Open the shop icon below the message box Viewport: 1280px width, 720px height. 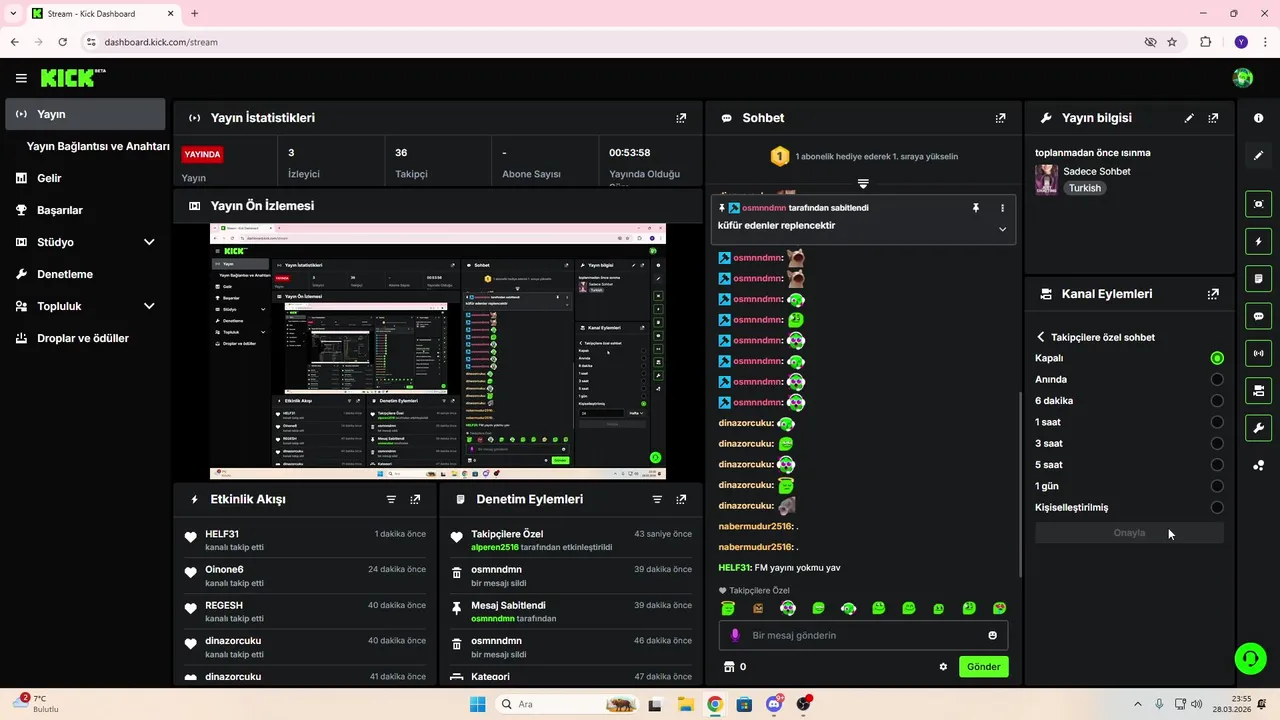click(729, 667)
